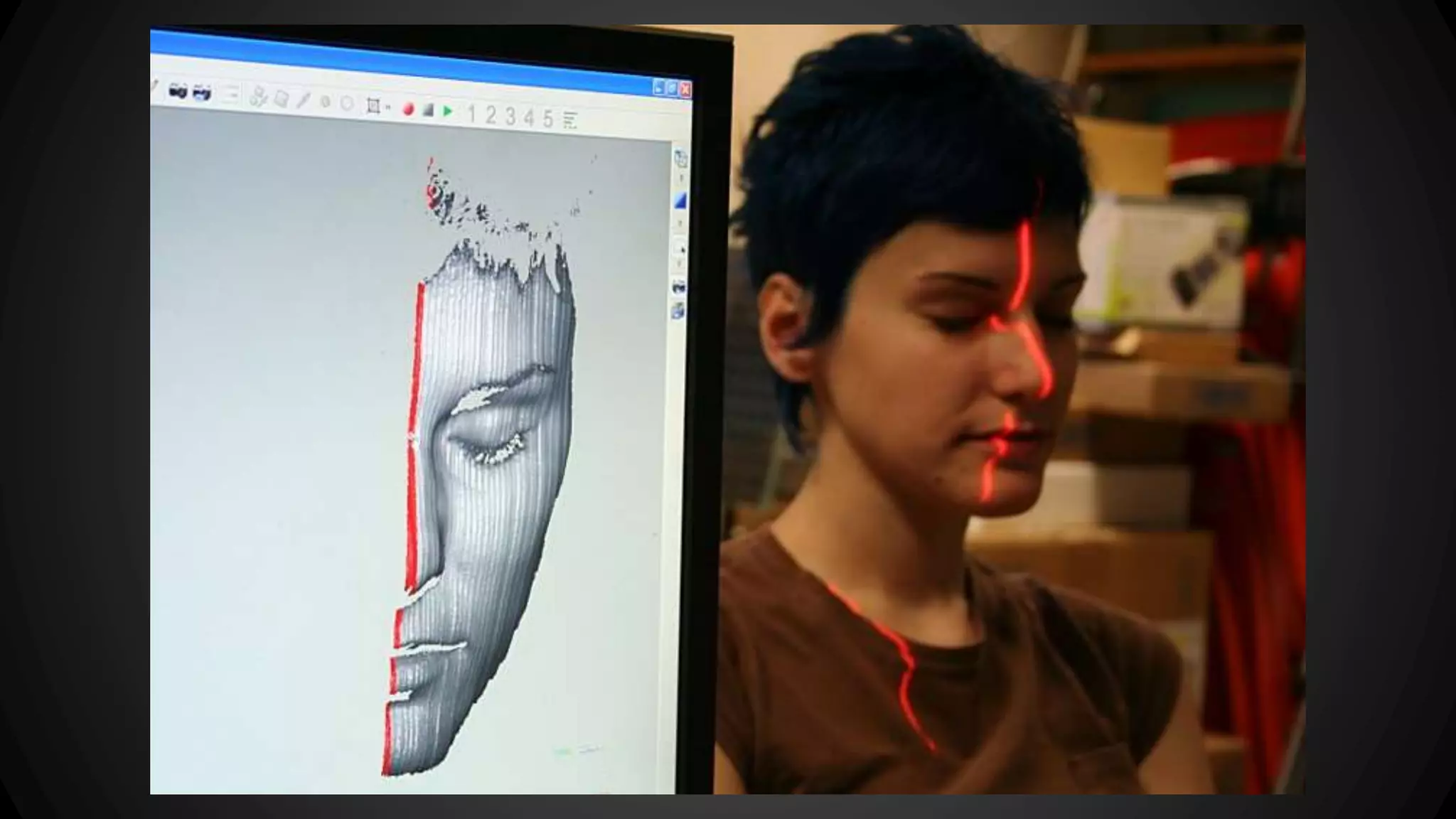Screen dimensions: 1456x819
Task: Click the first camera icon in toolbar
Action: pyautogui.click(x=178, y=91)
